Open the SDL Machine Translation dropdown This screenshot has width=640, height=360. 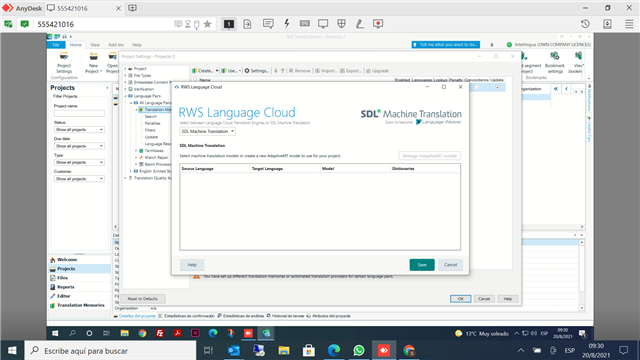coord(207,131)
